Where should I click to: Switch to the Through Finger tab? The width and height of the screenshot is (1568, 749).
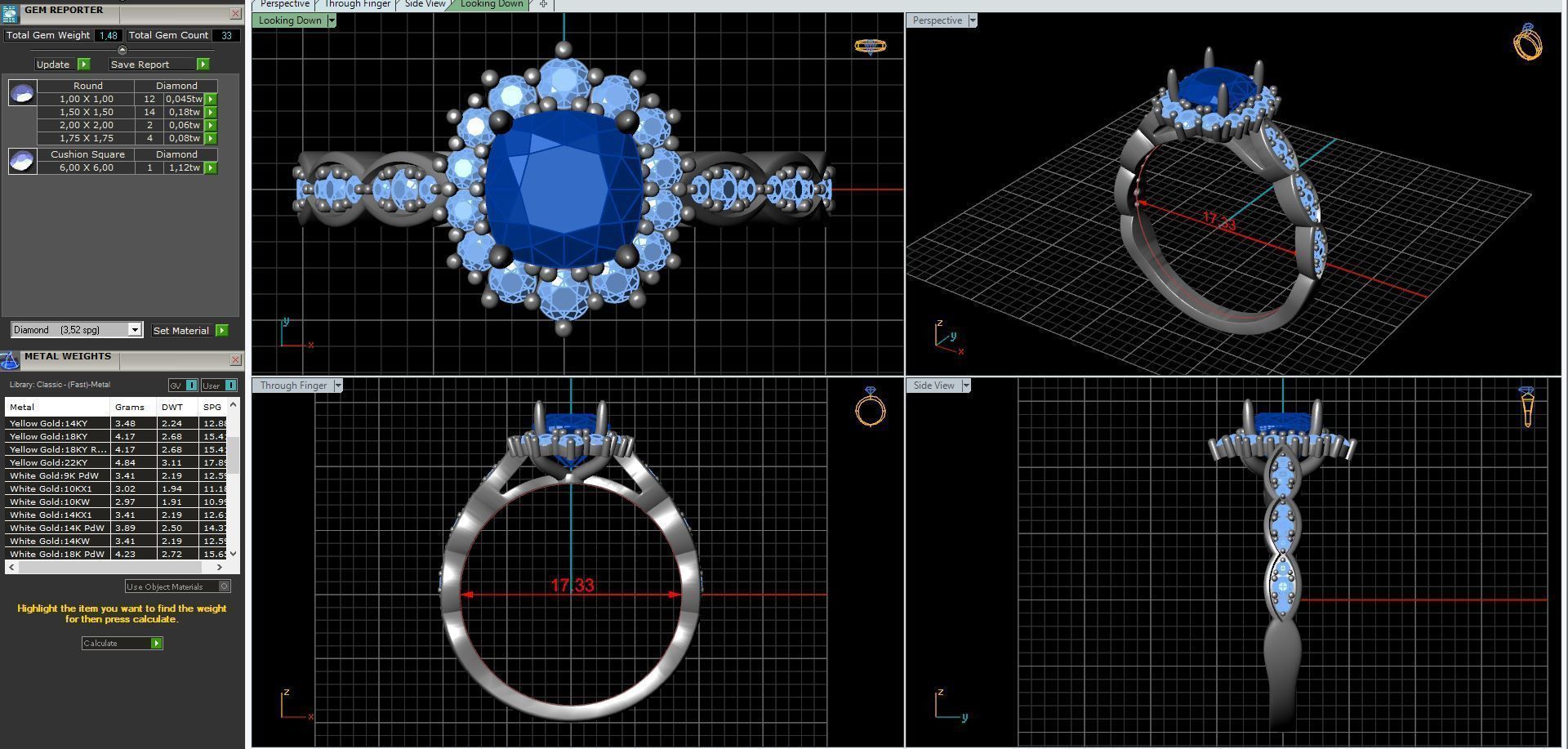click(x=357, y=4)
